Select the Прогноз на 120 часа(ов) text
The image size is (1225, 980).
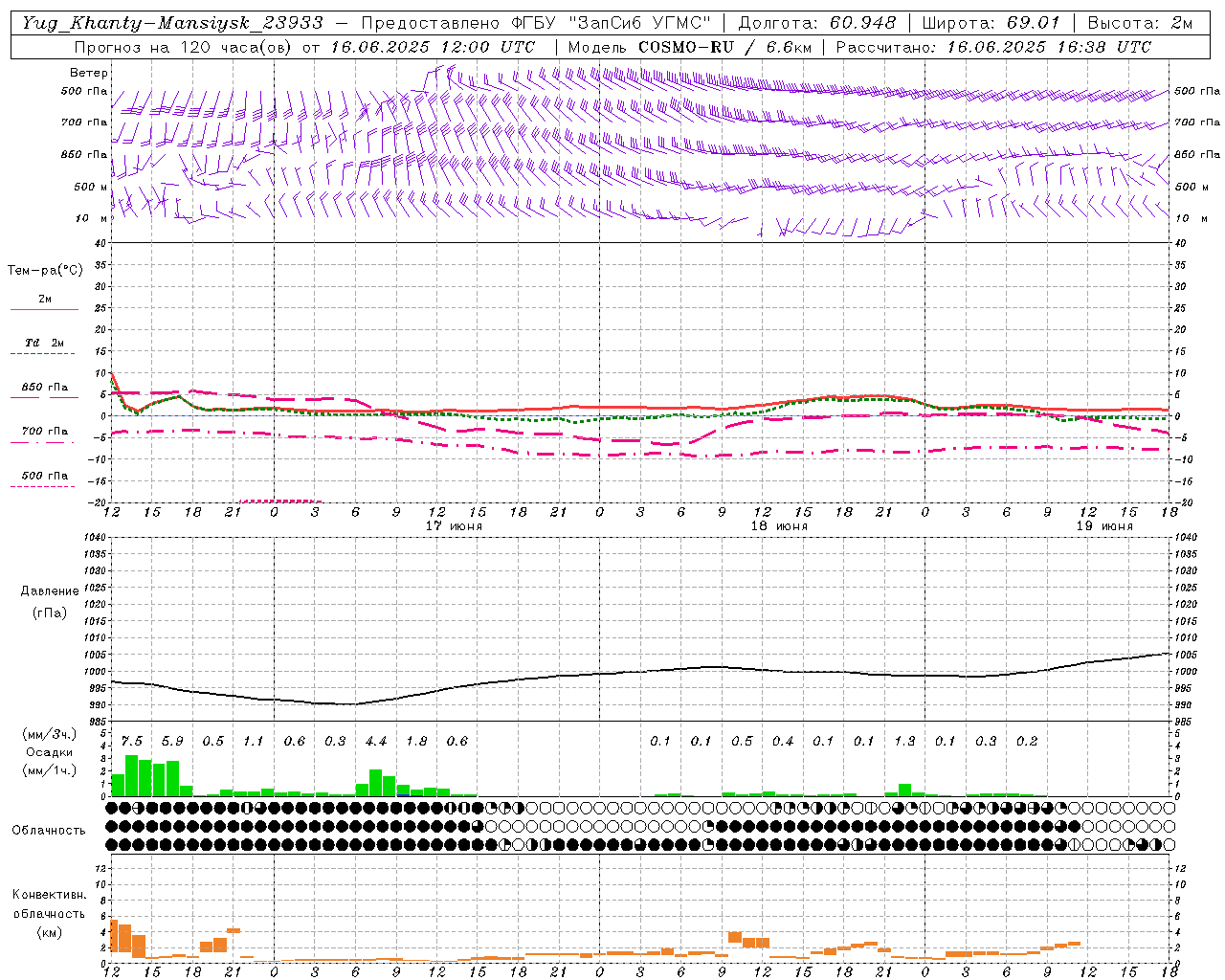[x=184, y=47]
